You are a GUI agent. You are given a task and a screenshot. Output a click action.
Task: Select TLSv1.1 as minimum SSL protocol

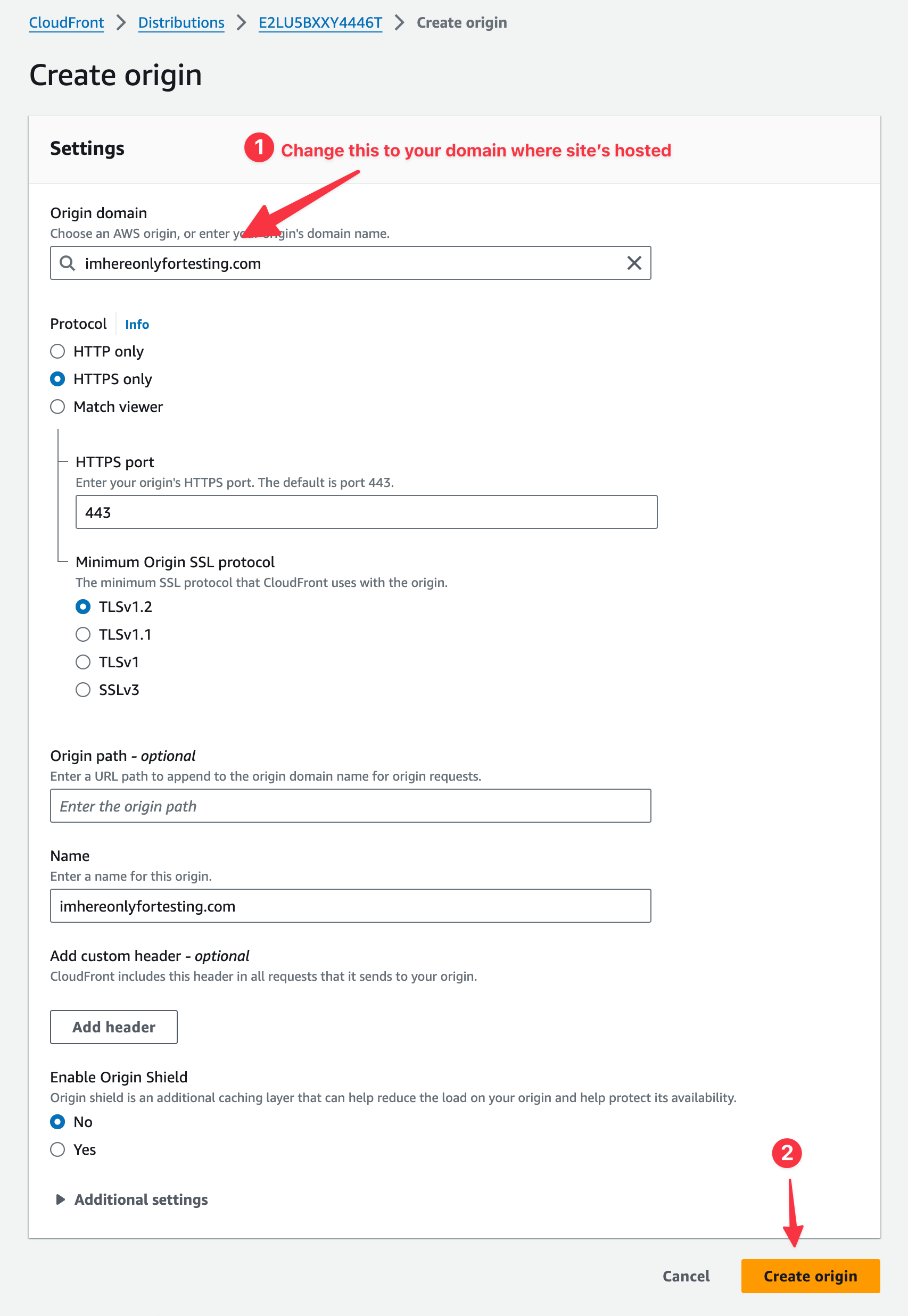(83, 635)
